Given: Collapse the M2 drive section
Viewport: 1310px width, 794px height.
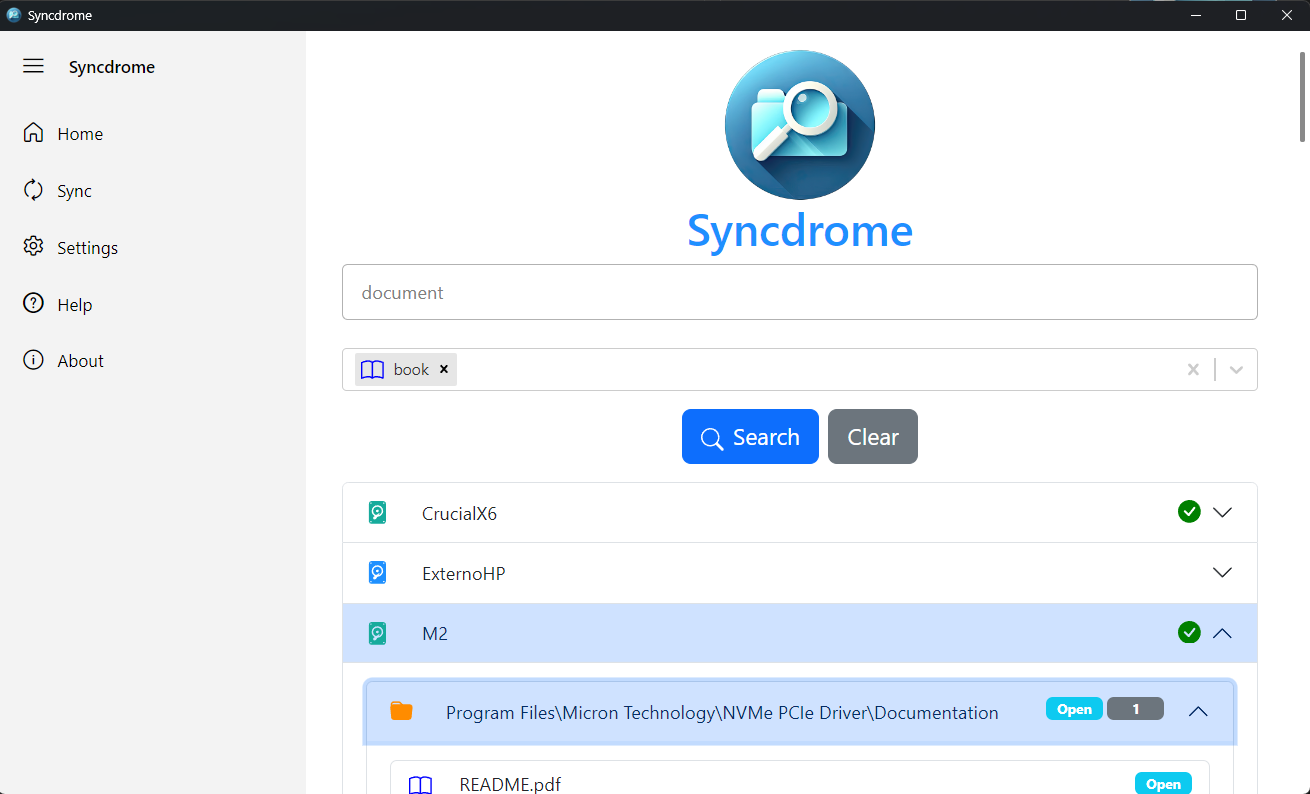Looking at the screenshot, I should [x=1222, y=632].
